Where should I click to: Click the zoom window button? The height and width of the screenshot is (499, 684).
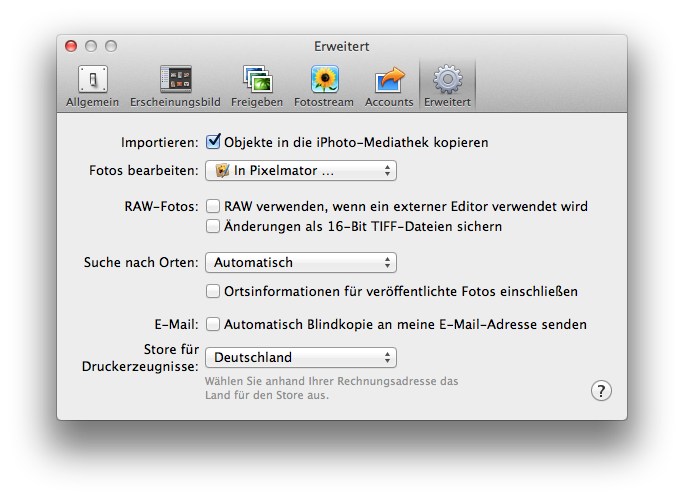[111, 46]
